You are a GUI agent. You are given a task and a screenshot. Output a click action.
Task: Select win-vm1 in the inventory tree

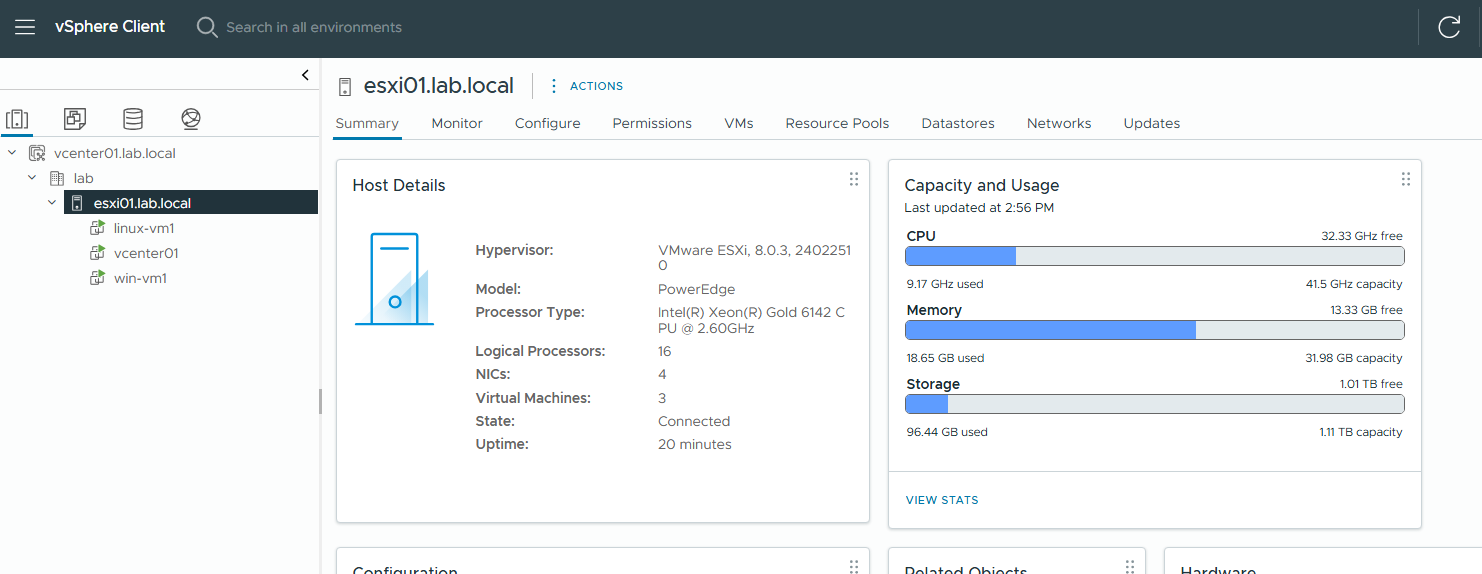pyautogui.click(x=140, y=278)
